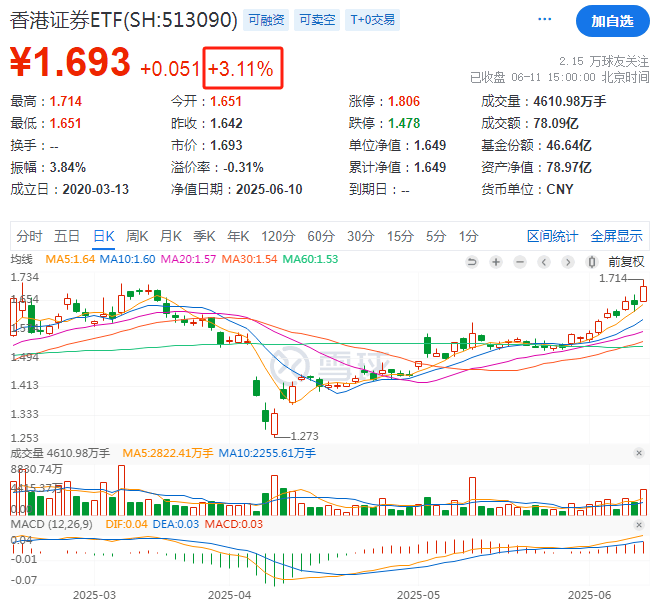Switch to the 120分 chart

point(278,236)
